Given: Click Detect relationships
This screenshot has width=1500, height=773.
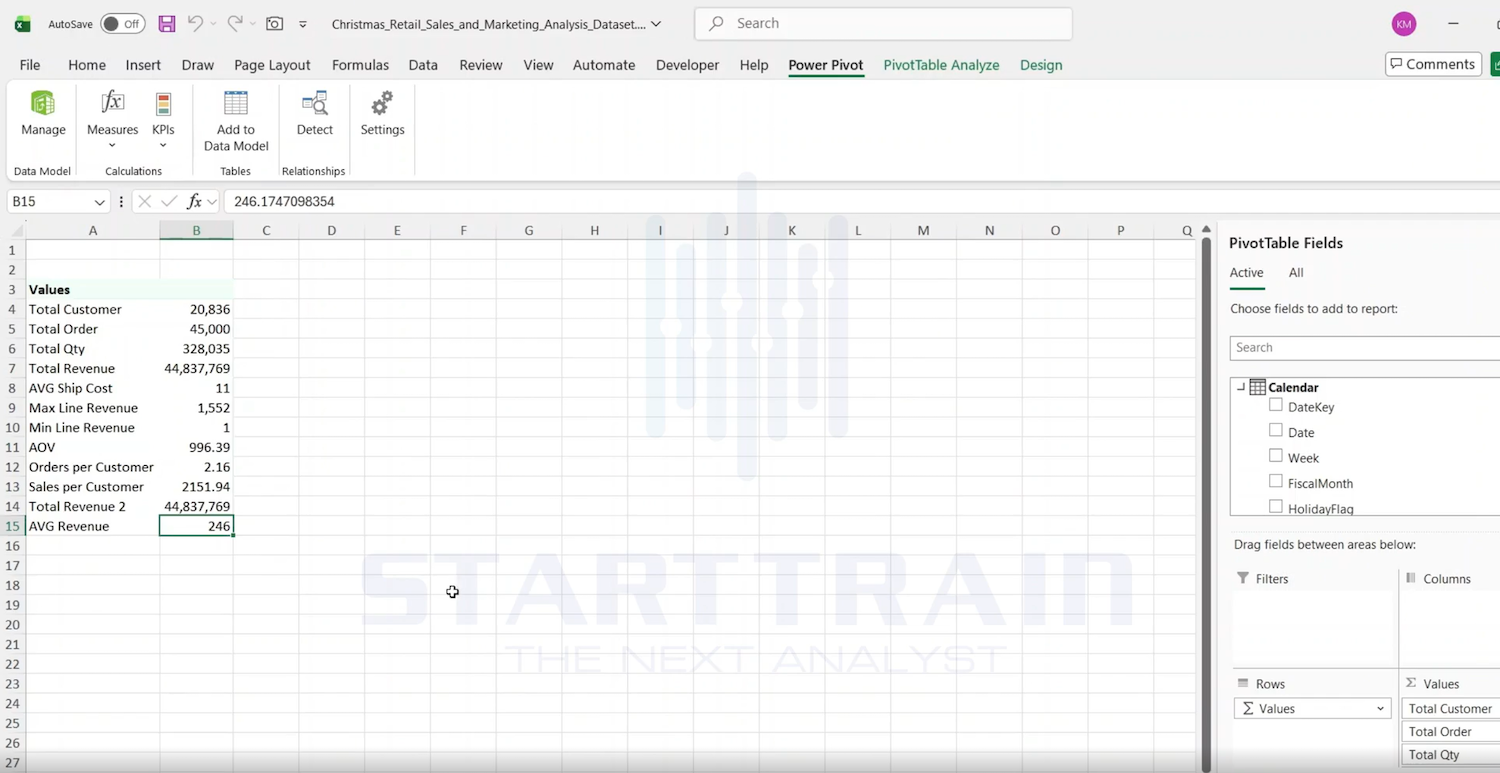Looking at the screenshot, I should point(314,113).
